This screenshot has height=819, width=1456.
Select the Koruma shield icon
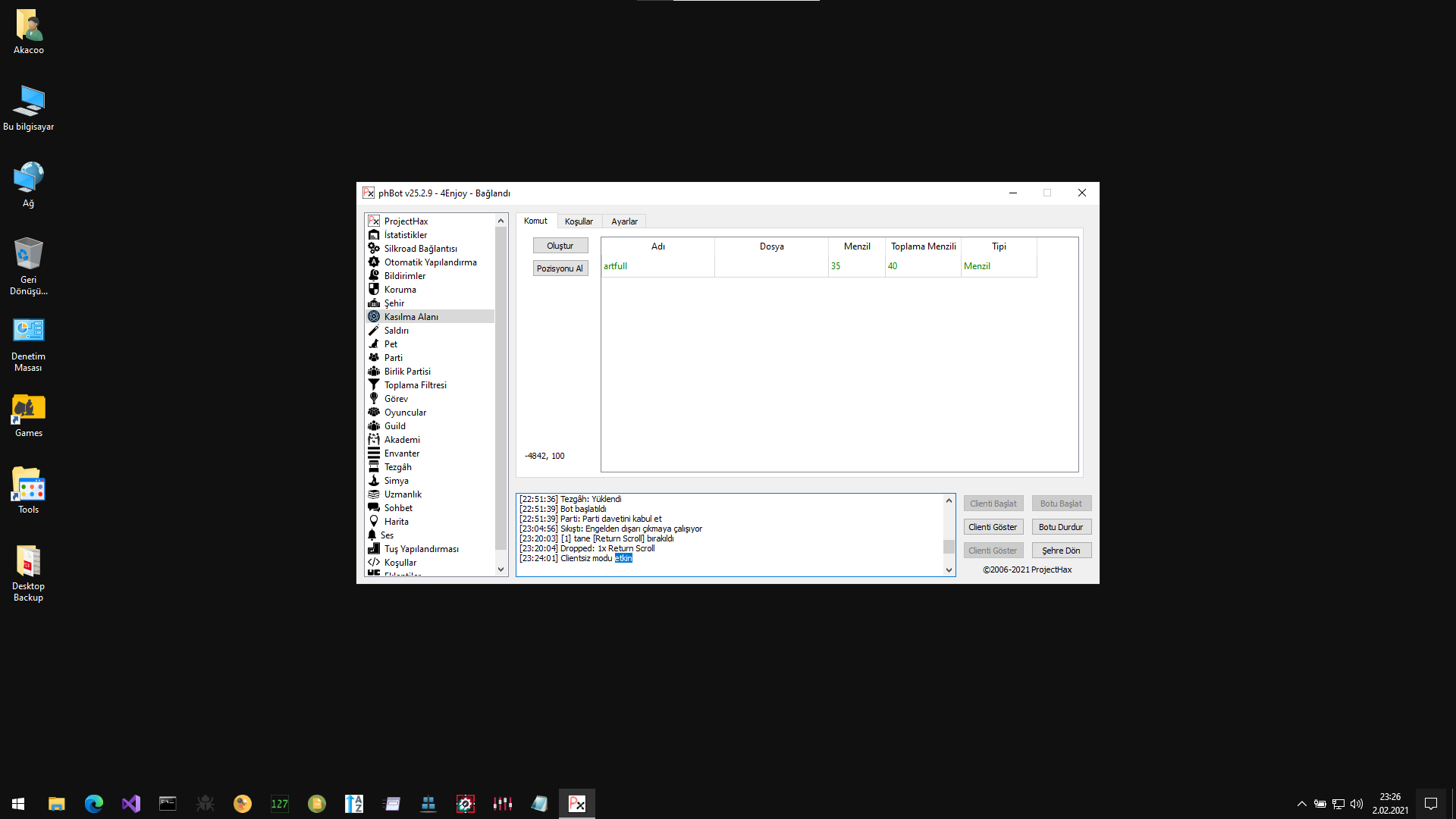373,290
